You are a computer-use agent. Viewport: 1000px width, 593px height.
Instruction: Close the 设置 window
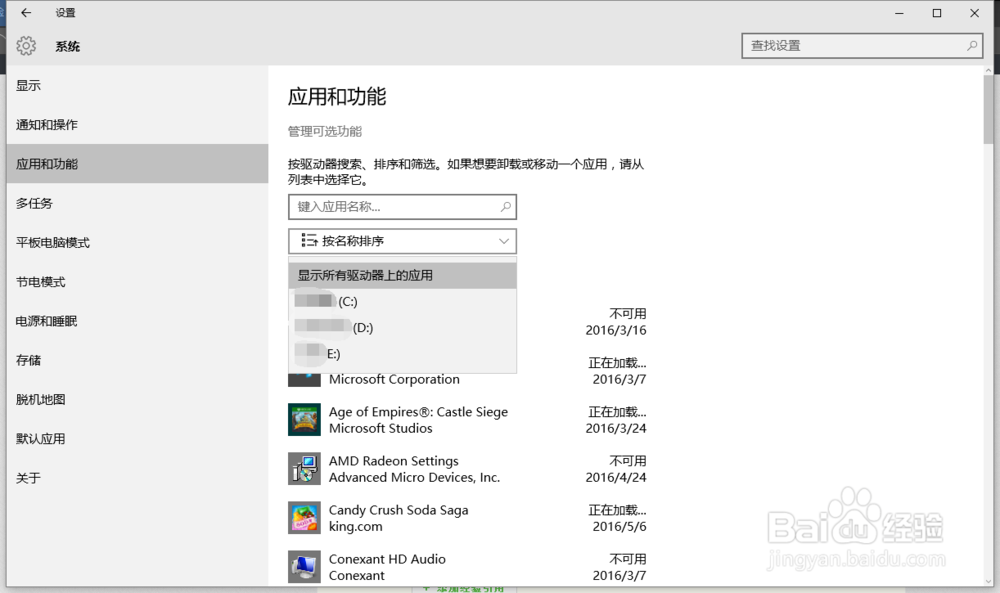974,13
